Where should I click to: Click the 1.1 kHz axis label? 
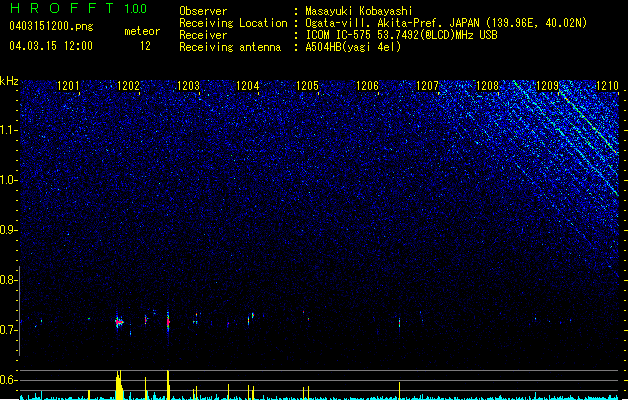(9, 130)
